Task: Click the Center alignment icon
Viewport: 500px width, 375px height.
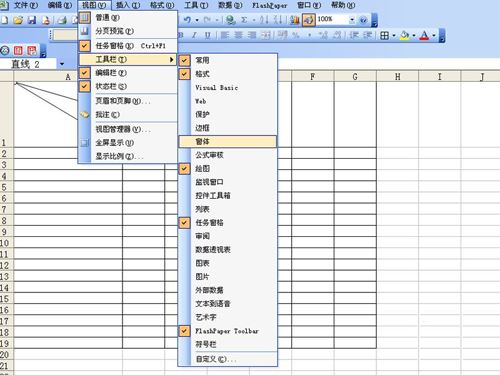Action: (x=239, y=35)
